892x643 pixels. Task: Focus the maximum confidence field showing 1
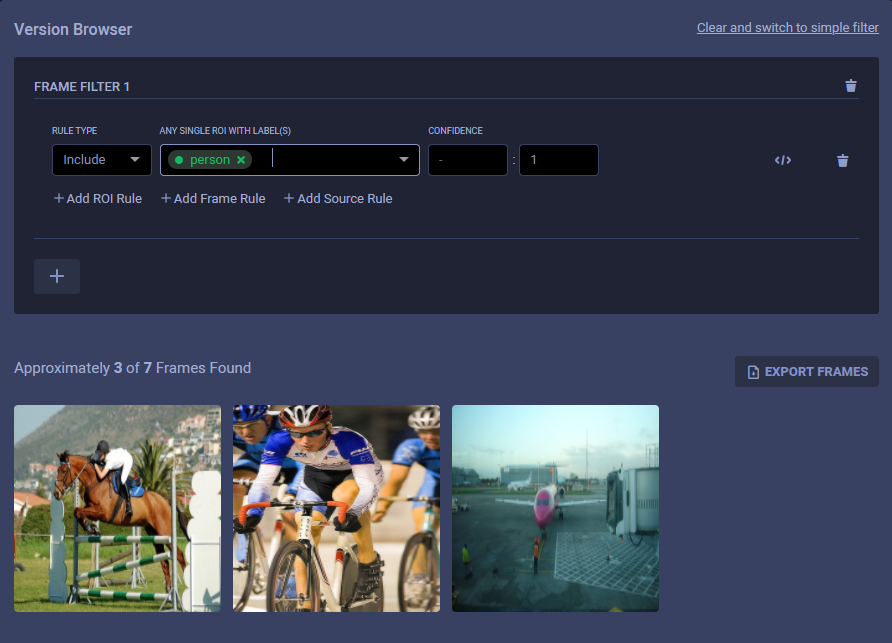click(558, 160)
